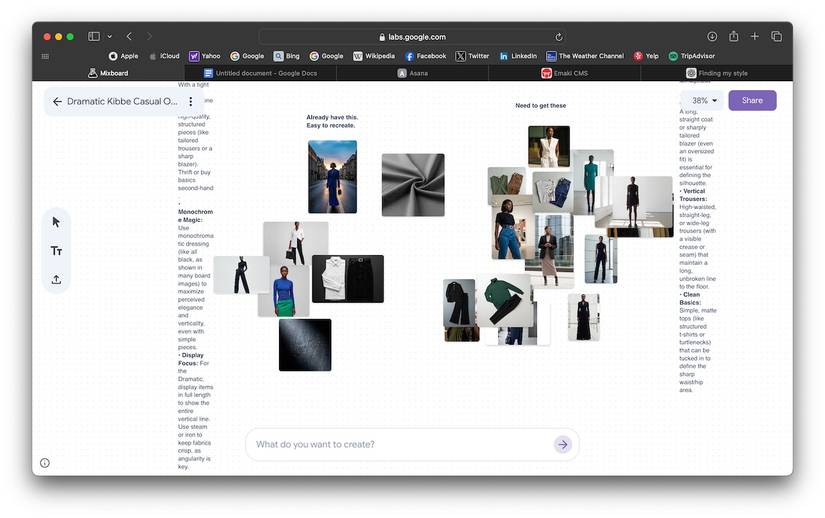Click the purple Share button
825x518 pixels.
tap(752, 100)
